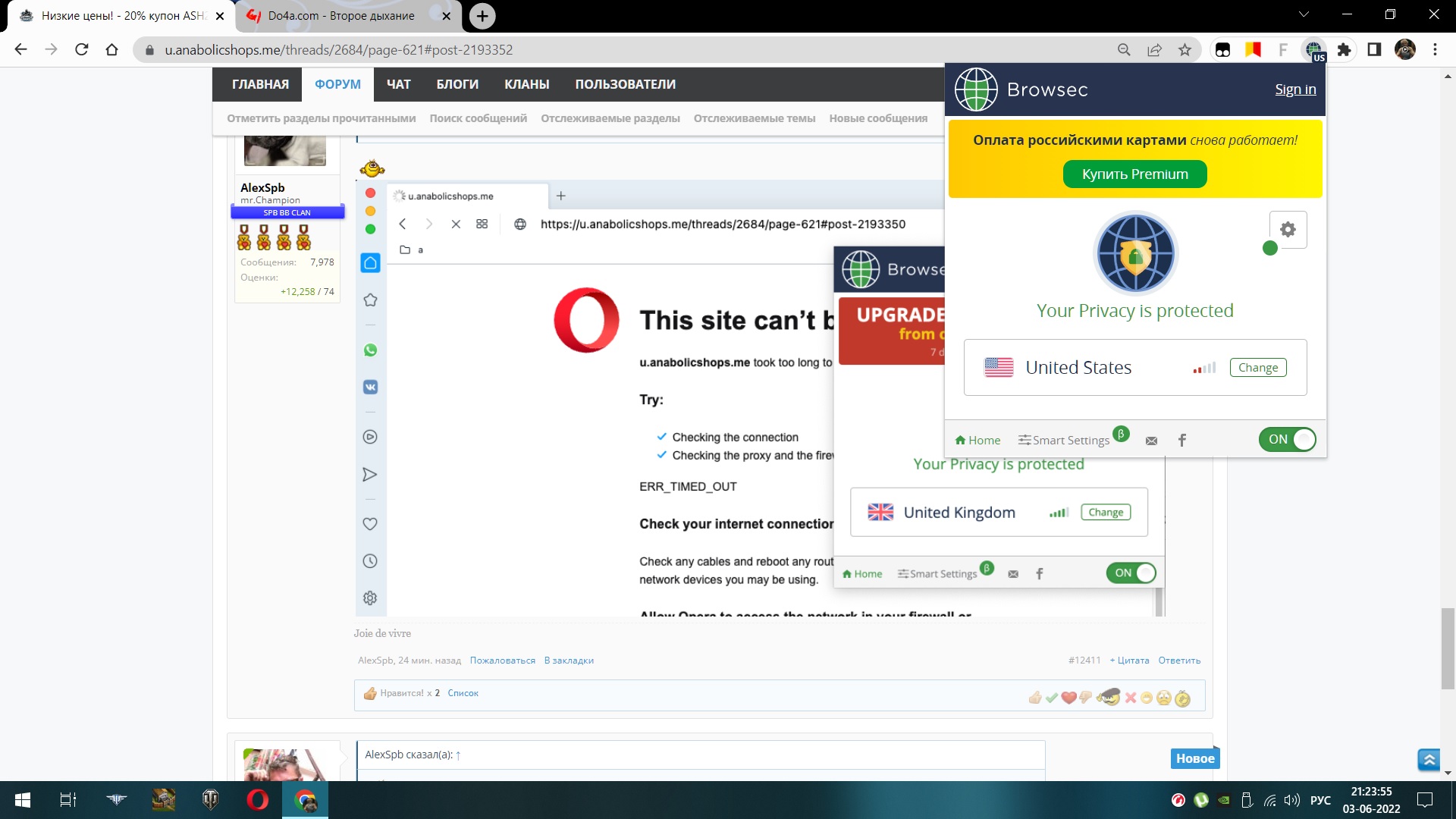Click the Browsec globe logo in the popup header
Screen dimensions: 1456x819
(x=976, y=89)
